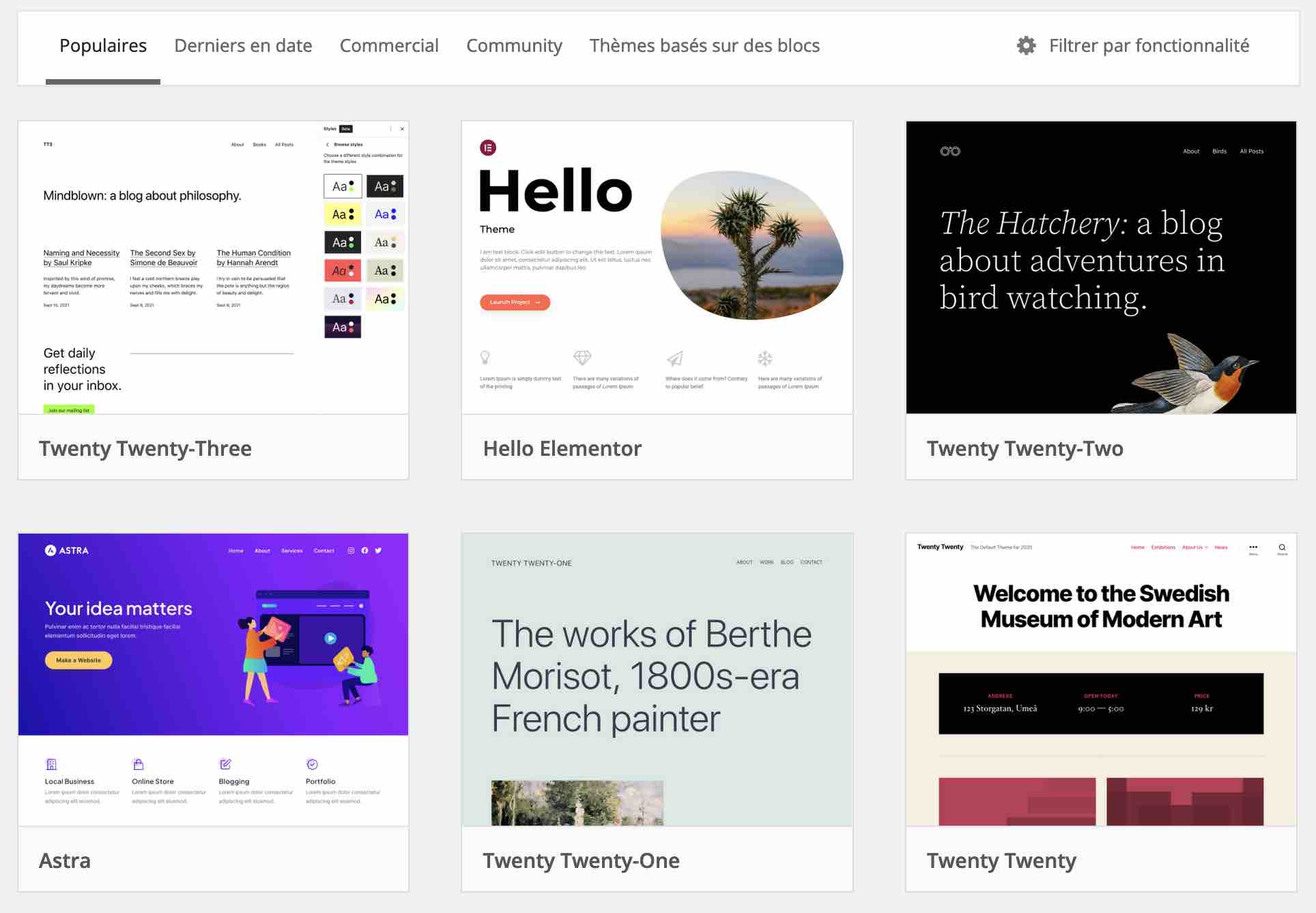Click the gear icon beside Filtrer par fonctionnalité
This screenshot has width=1316, height=913.
pos(1026,46)
